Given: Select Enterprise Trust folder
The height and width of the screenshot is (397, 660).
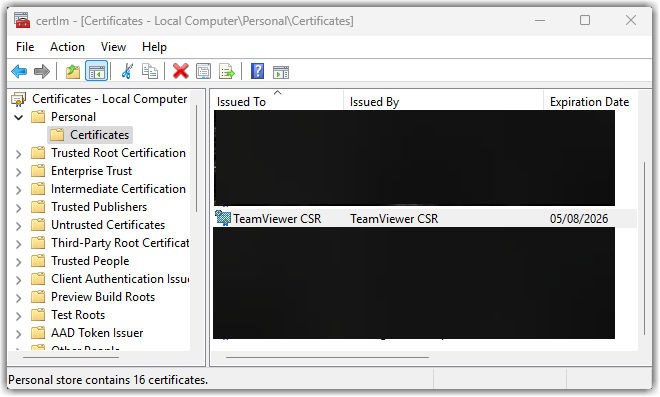Looking at the screenshot, I should coord(91,171).
